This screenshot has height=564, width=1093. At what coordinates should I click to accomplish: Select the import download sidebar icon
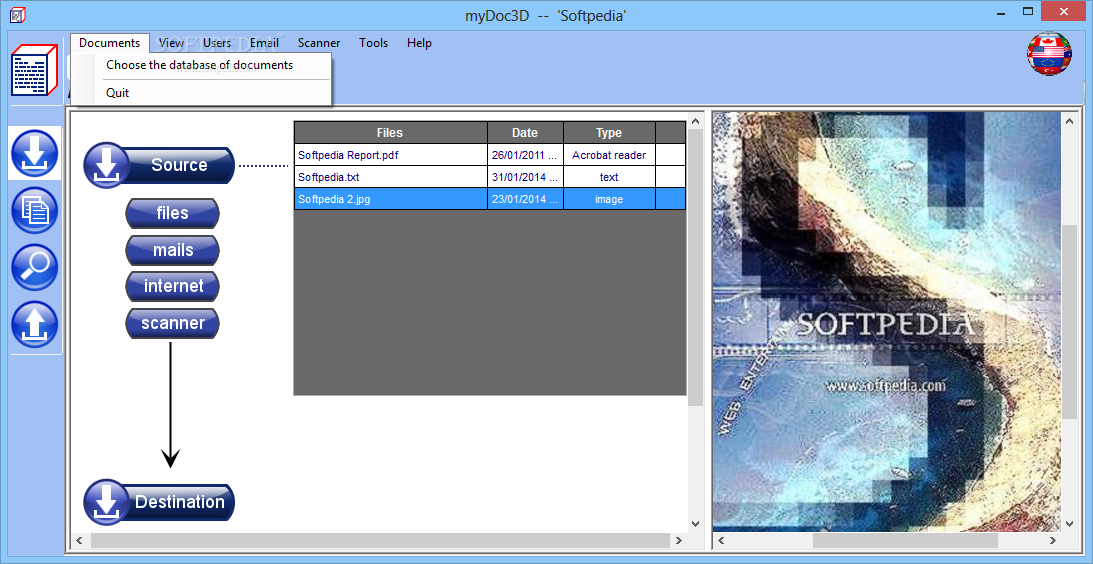34,153
